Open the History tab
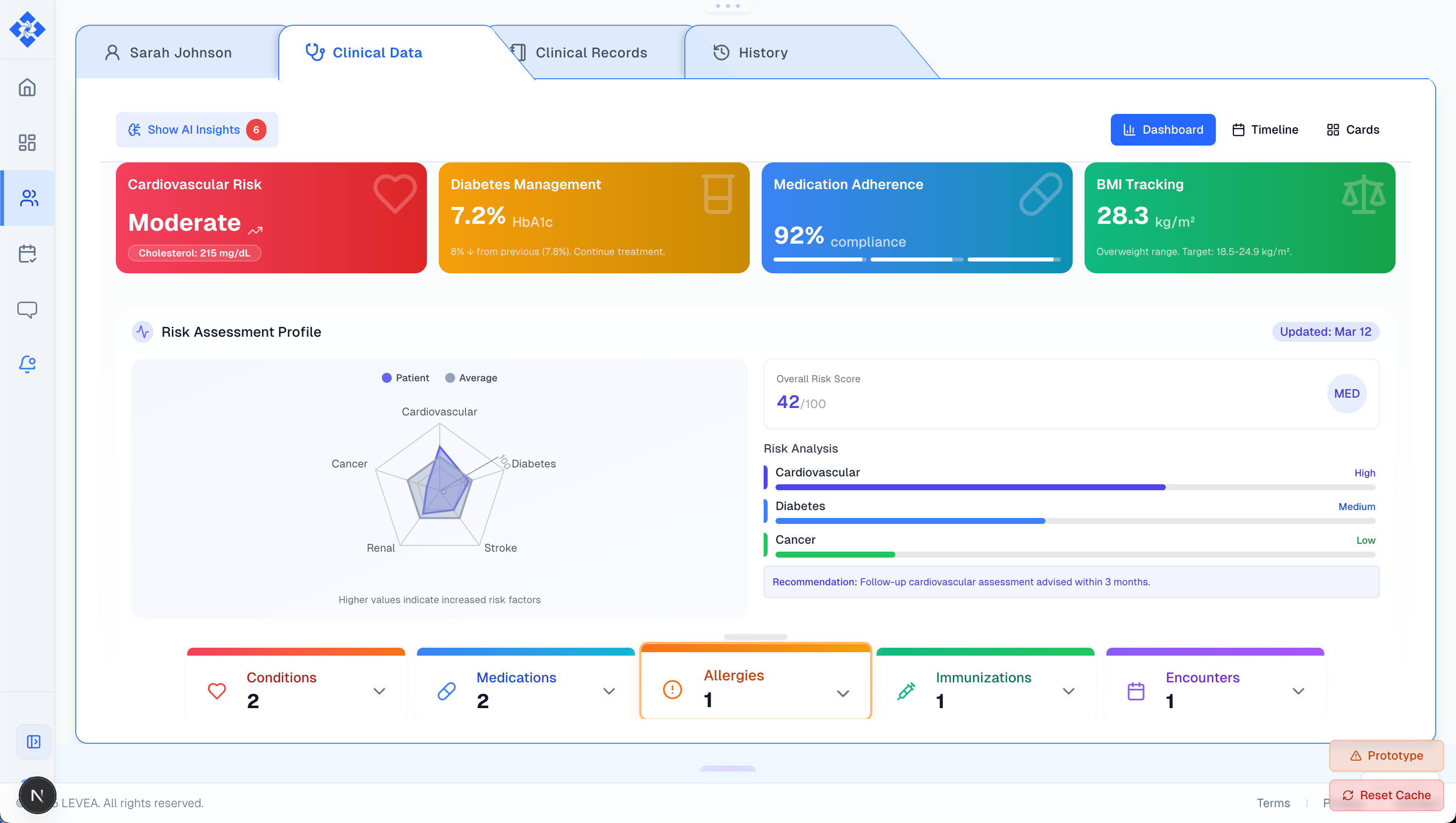 (x=764, y=52)
